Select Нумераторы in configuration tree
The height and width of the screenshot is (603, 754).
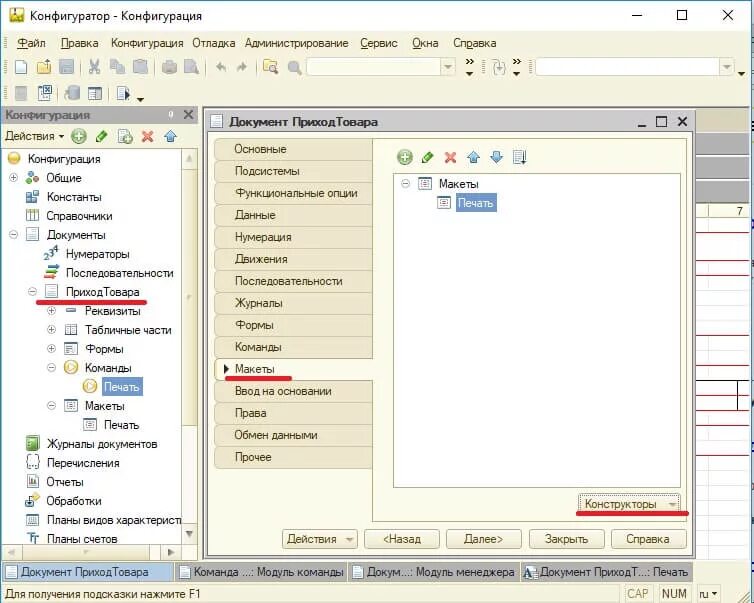(x=98, y=253)
